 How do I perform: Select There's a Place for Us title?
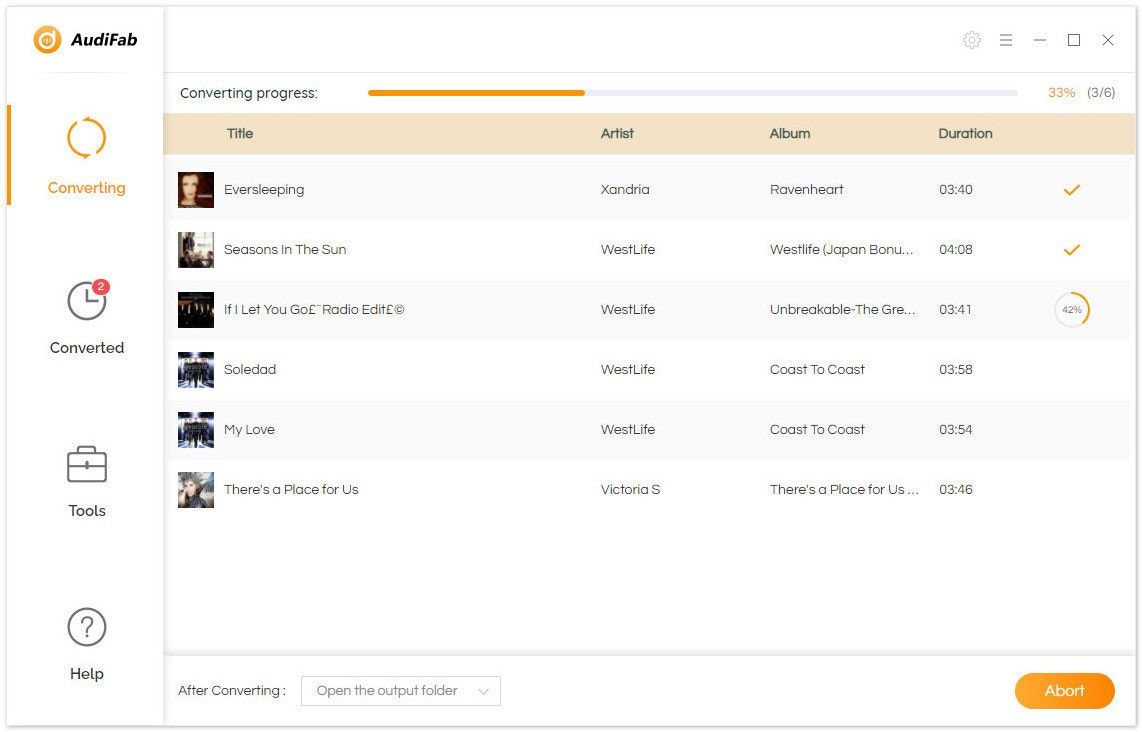pyautogui.click(x=291, y=489)
